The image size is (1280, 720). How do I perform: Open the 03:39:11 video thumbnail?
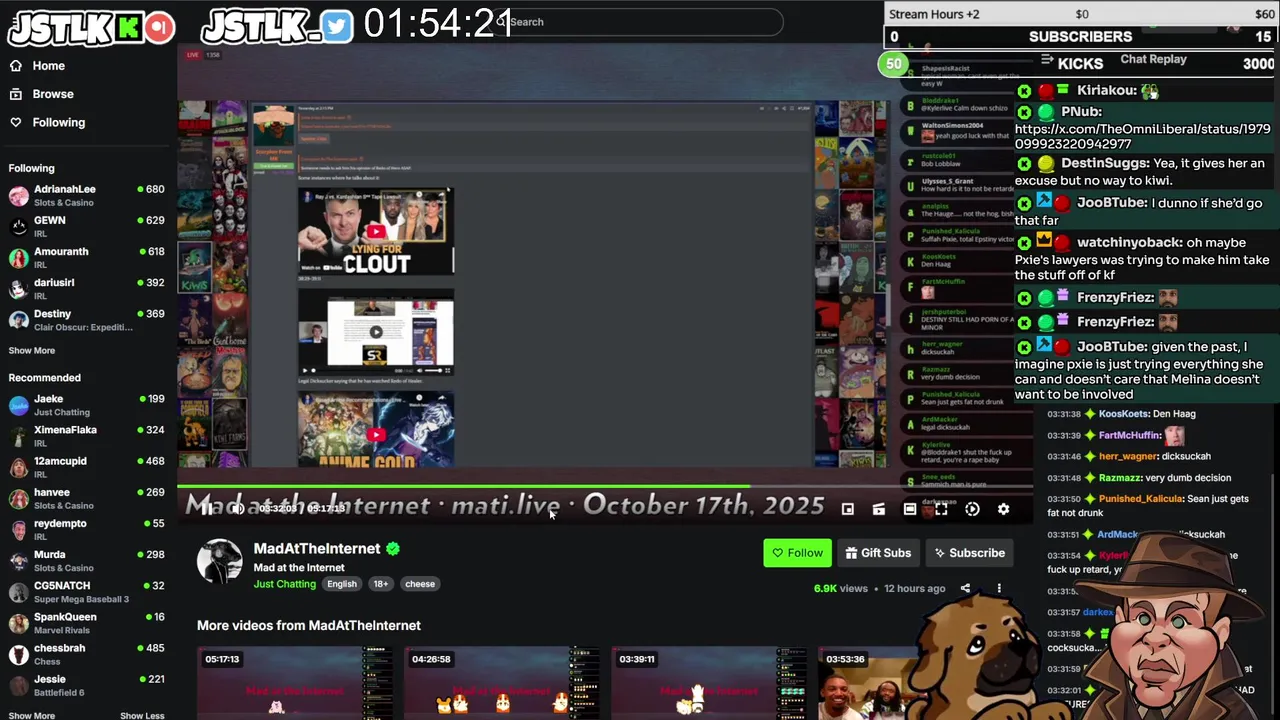(709, 683)
